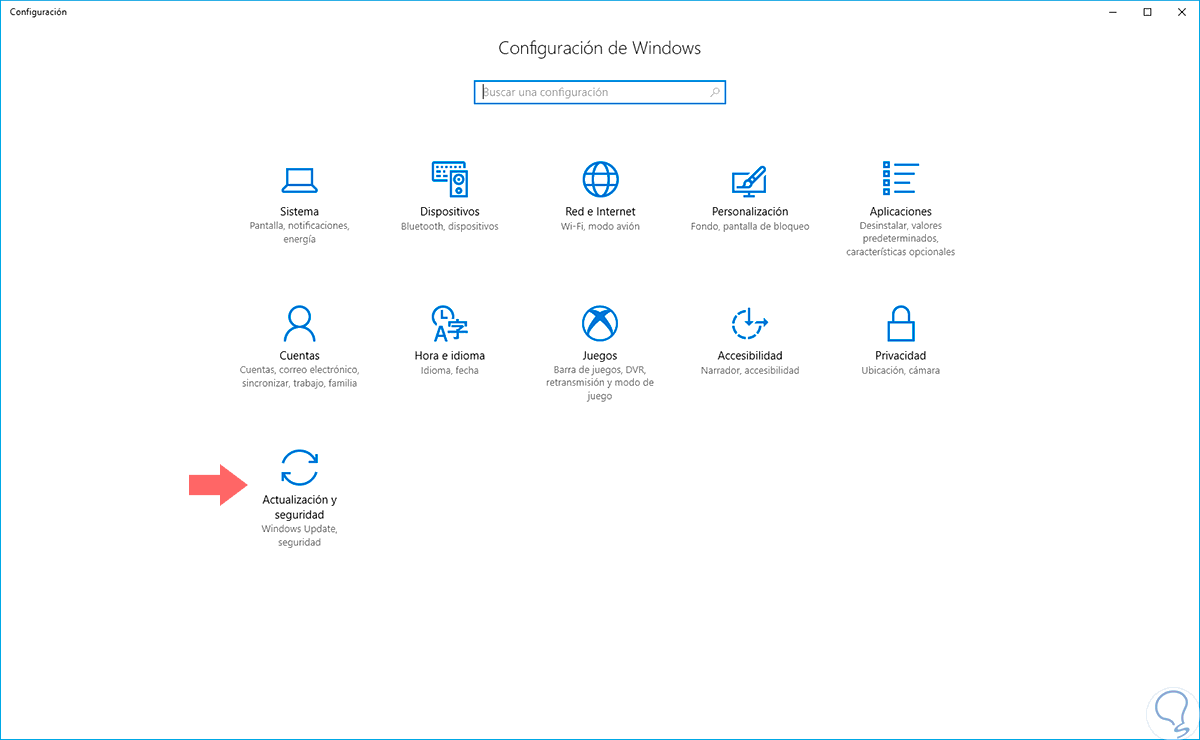Image resolution: width=1200 pixels, height=740 pixels.
Task: Open the Accesibilidad dashed clock icon
Action: [x=750, y=323]
